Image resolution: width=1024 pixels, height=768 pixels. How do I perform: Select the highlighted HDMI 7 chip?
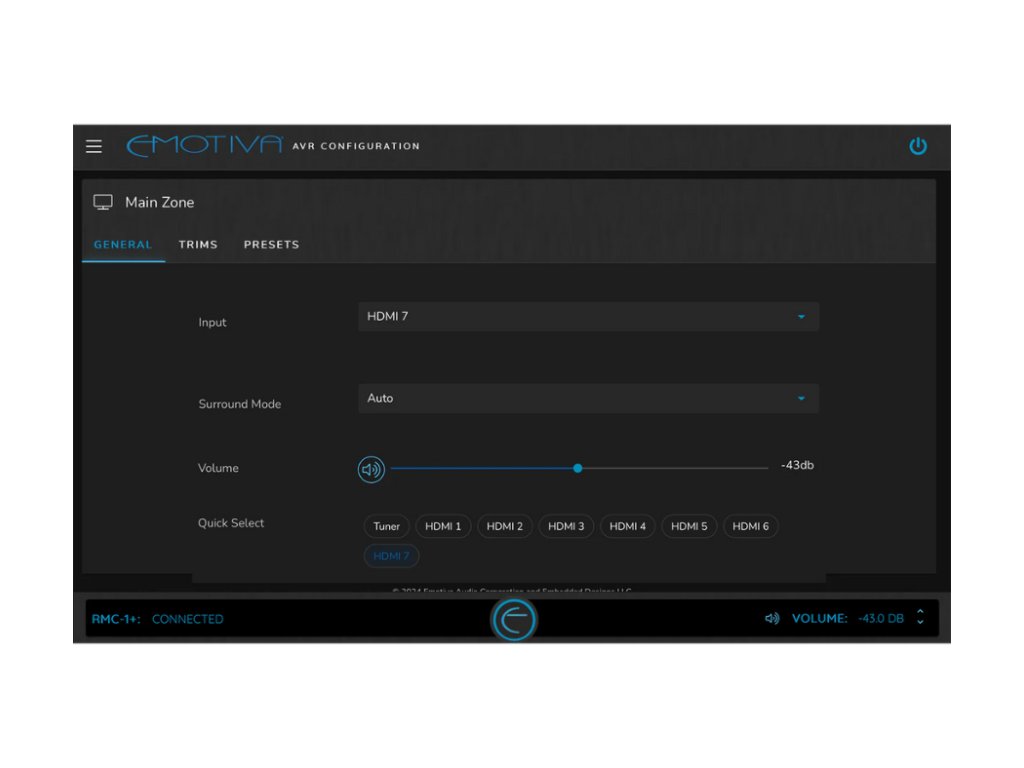pyautogui.click(x=391, y=556)
